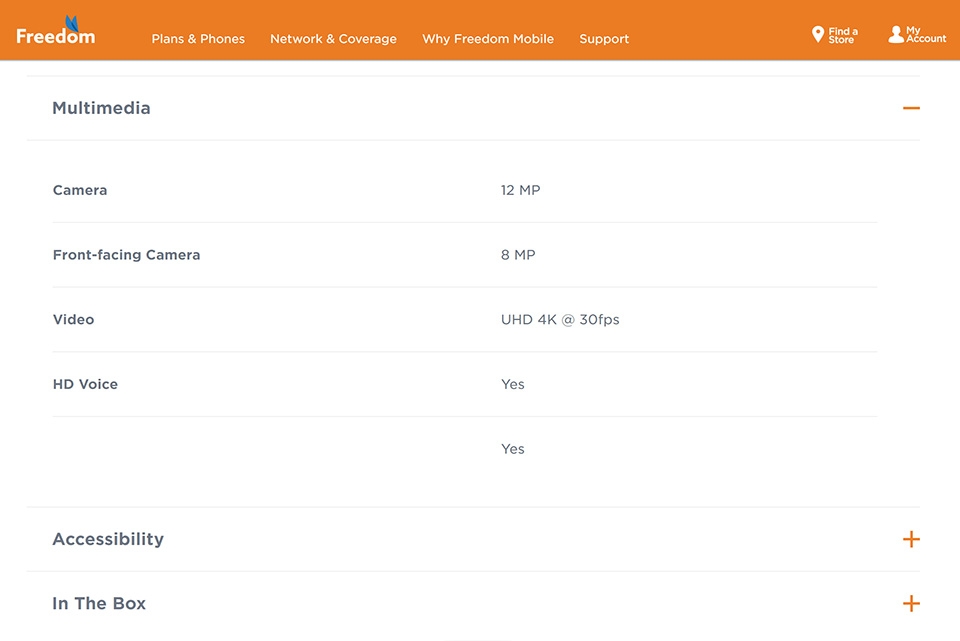The height and width of the screenshot is (641, 960).
Task: Select the UHD 4K @ 30fps value
Action: click(560, 320)
